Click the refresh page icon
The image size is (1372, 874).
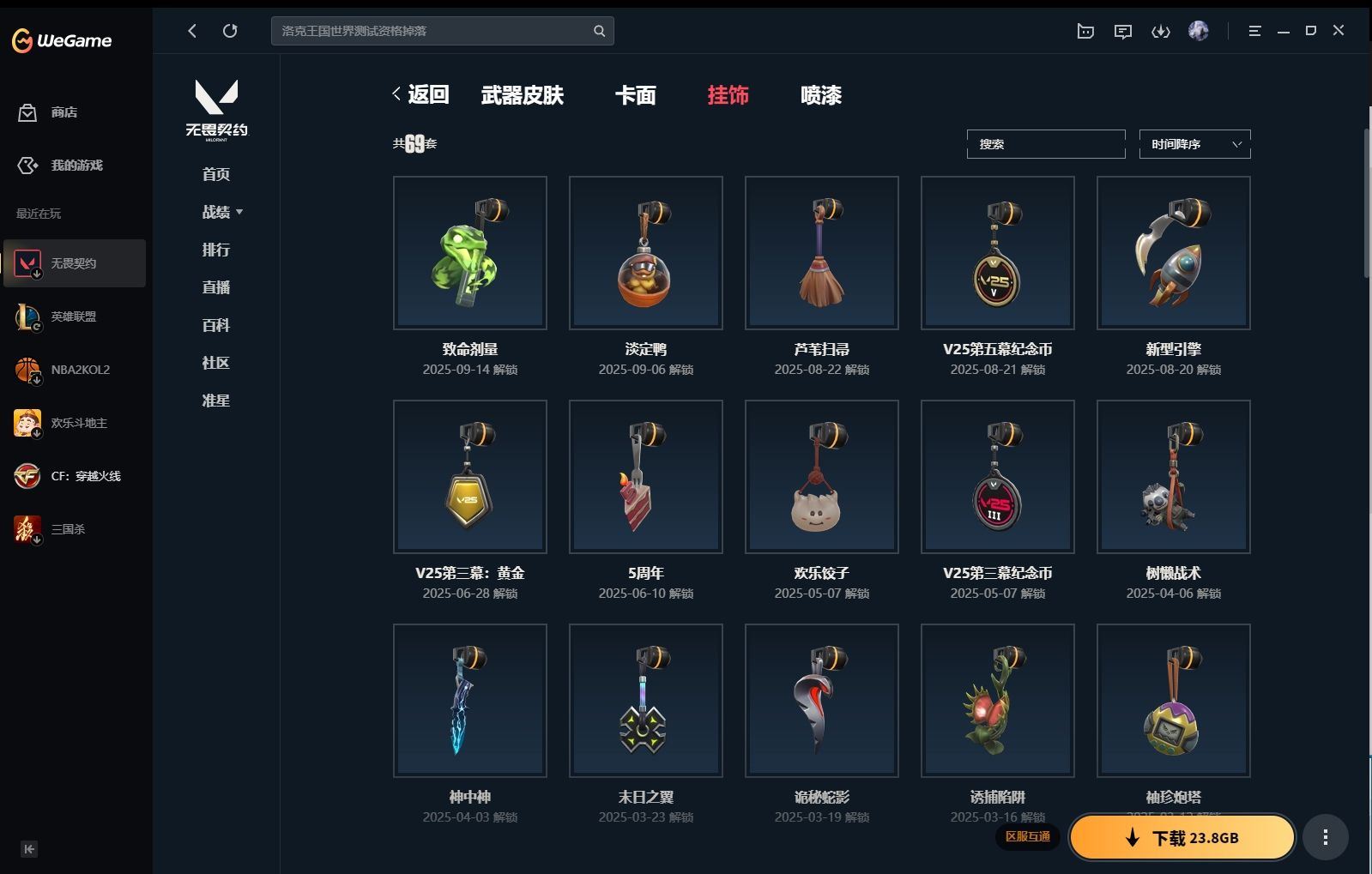click(230, 31)
